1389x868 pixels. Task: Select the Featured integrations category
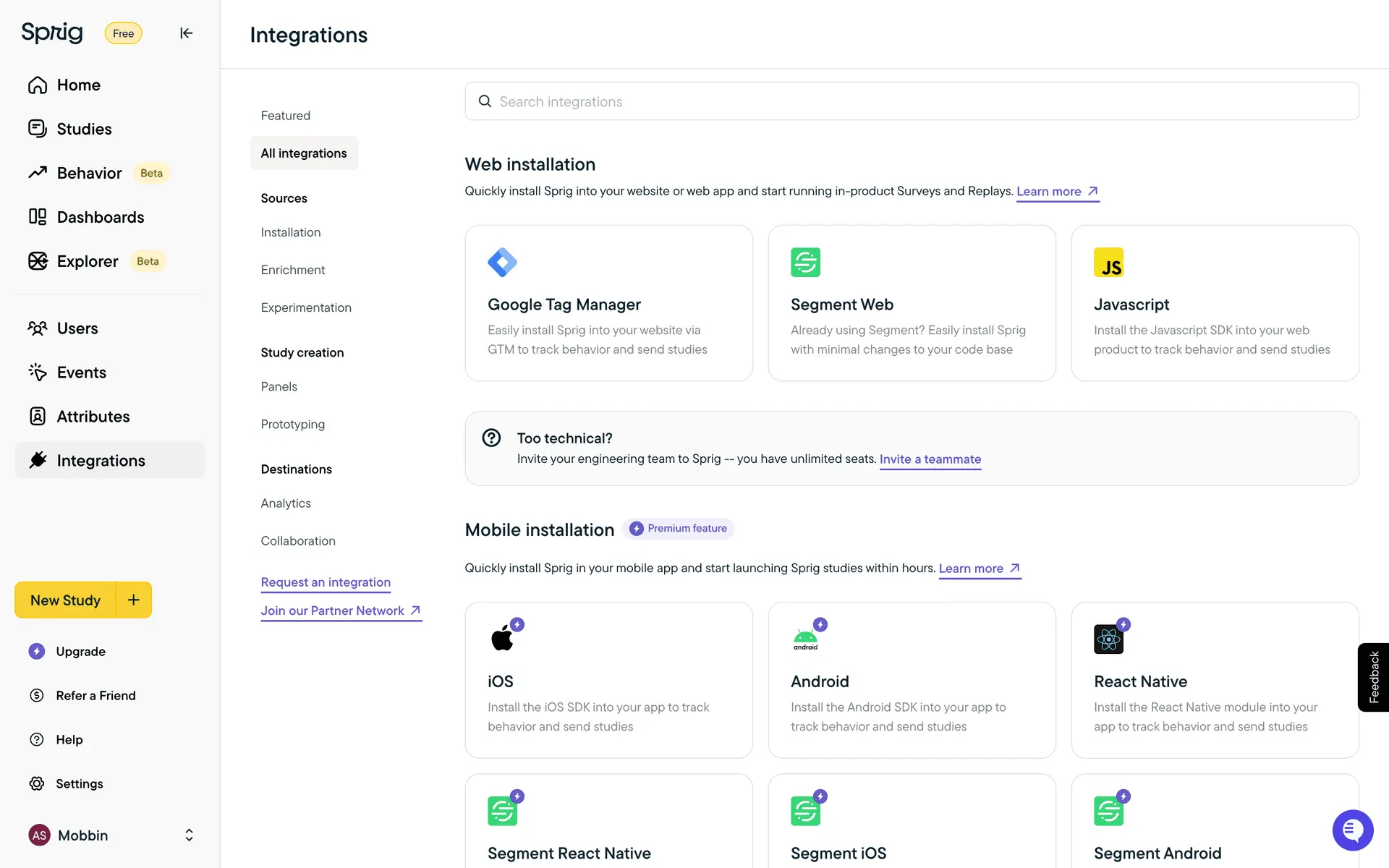[285, 116]
